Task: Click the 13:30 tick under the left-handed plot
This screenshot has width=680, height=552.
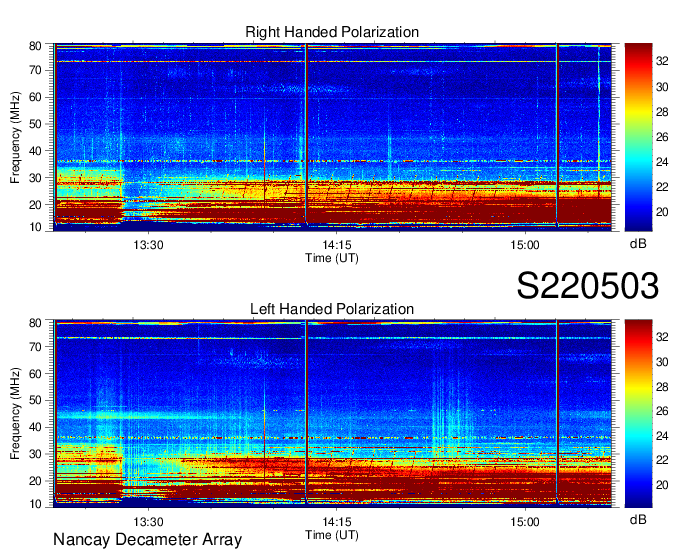Action: (148, 522)
